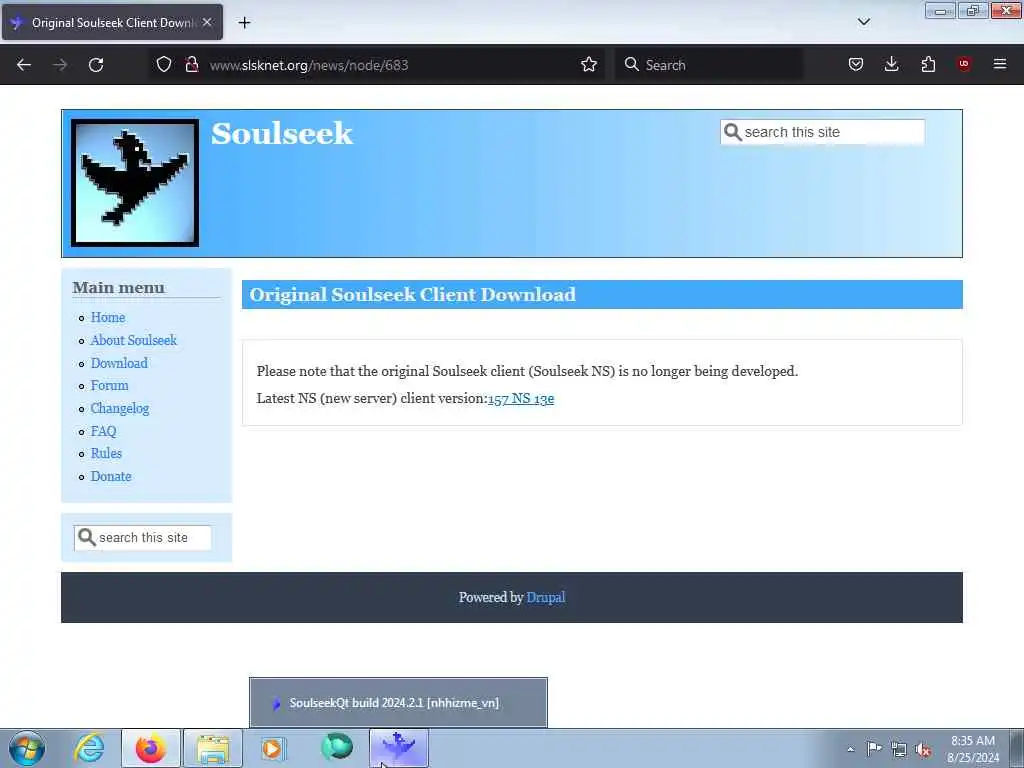Open the Changelog menu link
This screenshot has height=768, width=1024.
(x=120, y=409)
